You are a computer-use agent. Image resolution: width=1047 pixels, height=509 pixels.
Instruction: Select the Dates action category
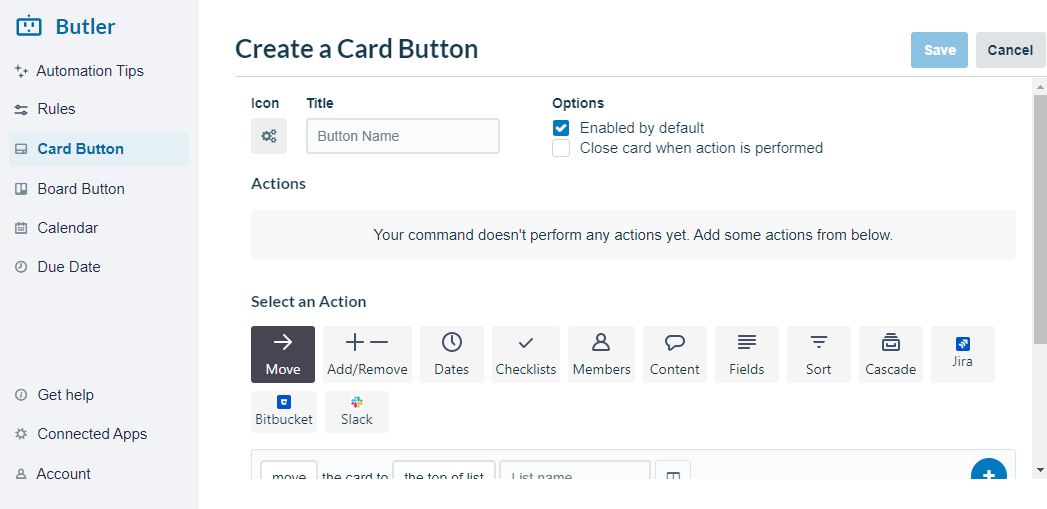coord(452,354)
